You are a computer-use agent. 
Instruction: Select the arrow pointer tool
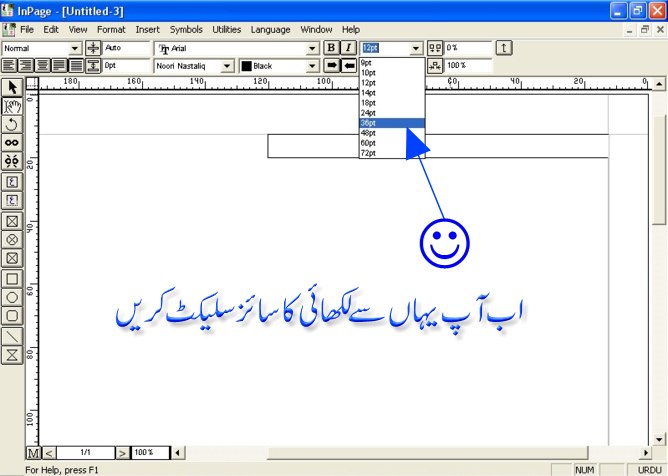pos(12,88)
